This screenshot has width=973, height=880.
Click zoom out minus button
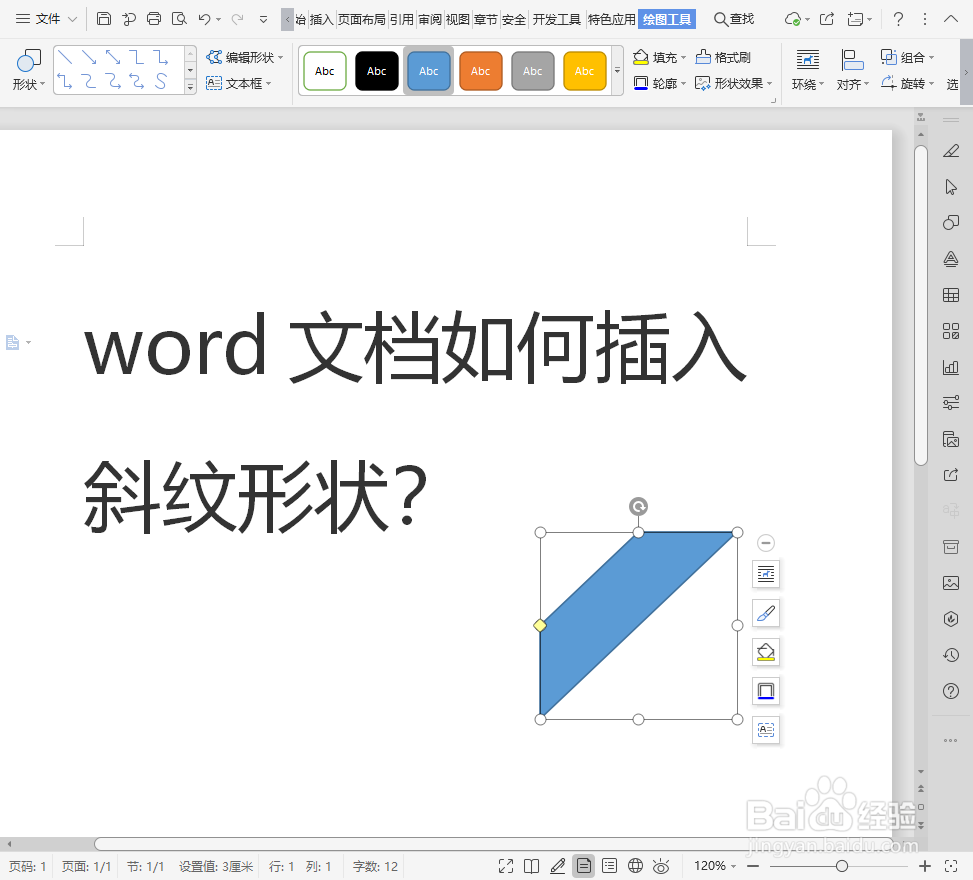pos(753,866)
